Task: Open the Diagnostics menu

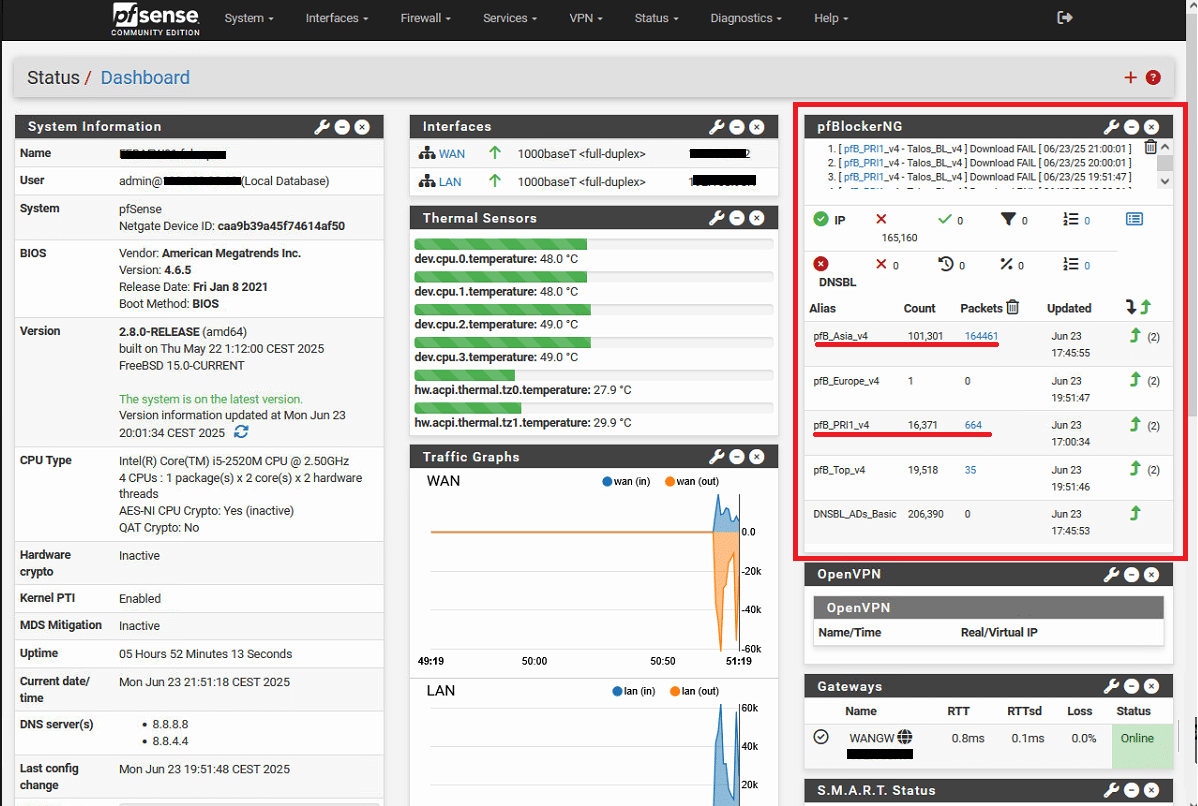Action: point(746,18)
